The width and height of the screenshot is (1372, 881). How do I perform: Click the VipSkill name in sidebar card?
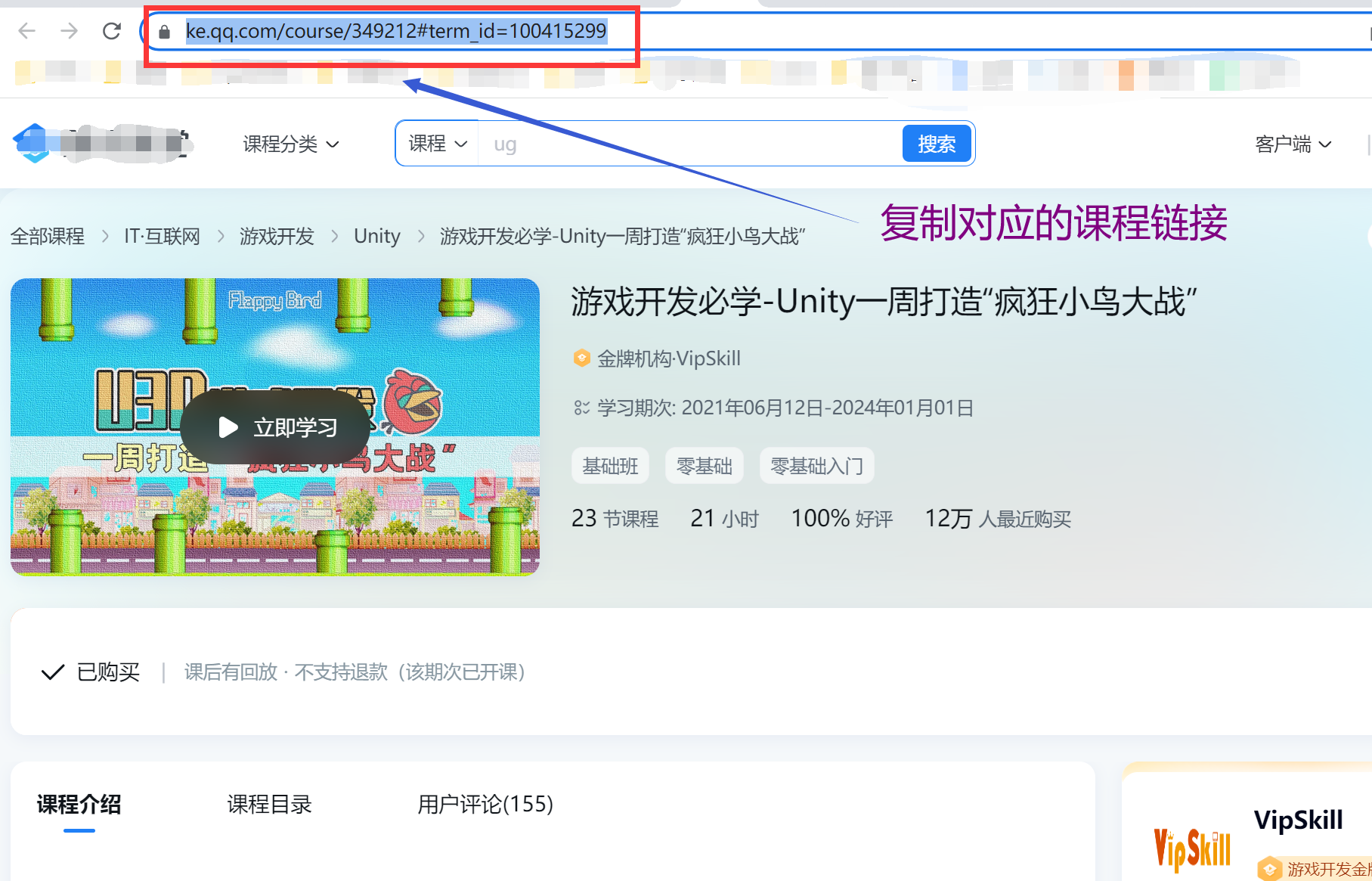point(1298,820)
